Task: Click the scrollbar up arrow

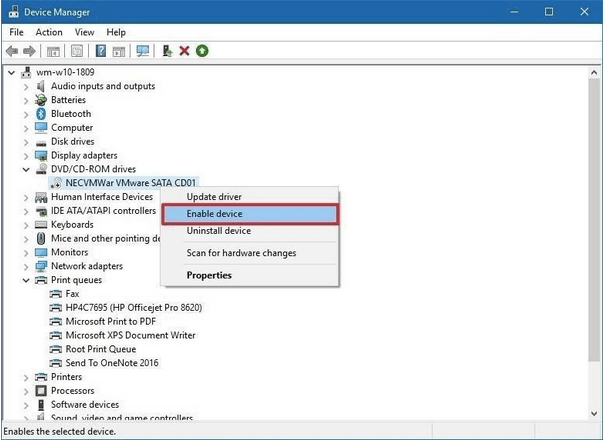Action: [594, 72]
